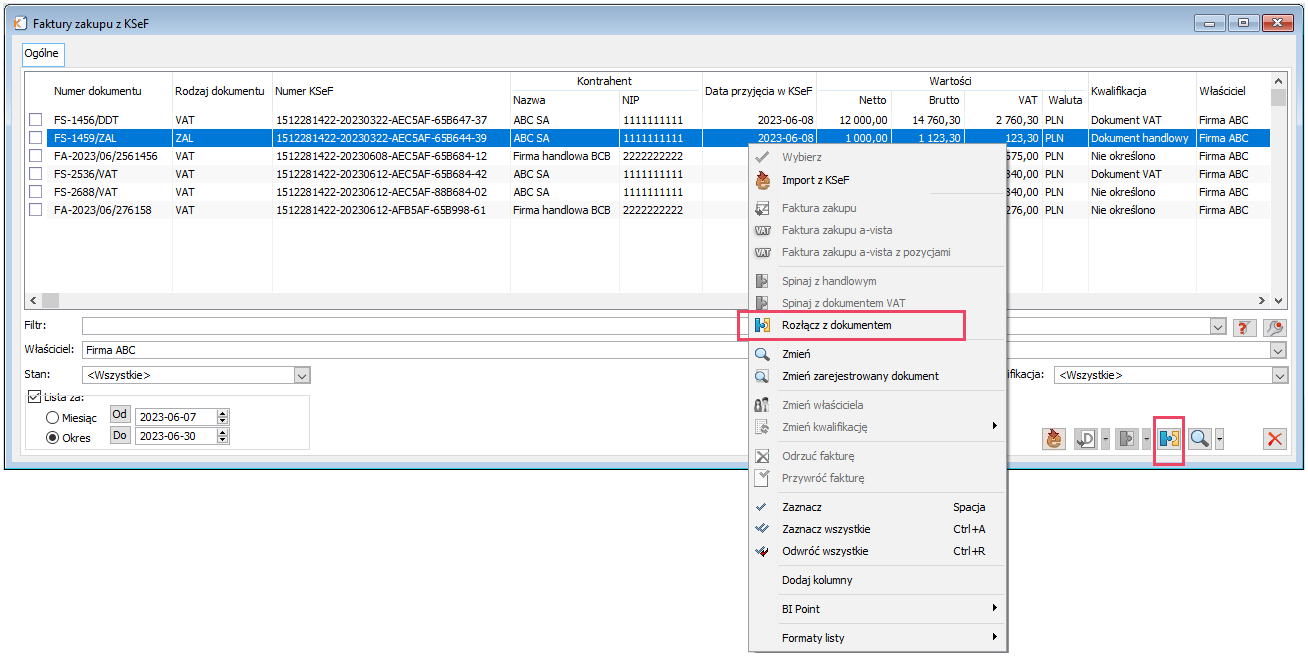Select the Miesiąc radio button
This screenshot has height=657, width=1308.
click(x=53, y=418)
